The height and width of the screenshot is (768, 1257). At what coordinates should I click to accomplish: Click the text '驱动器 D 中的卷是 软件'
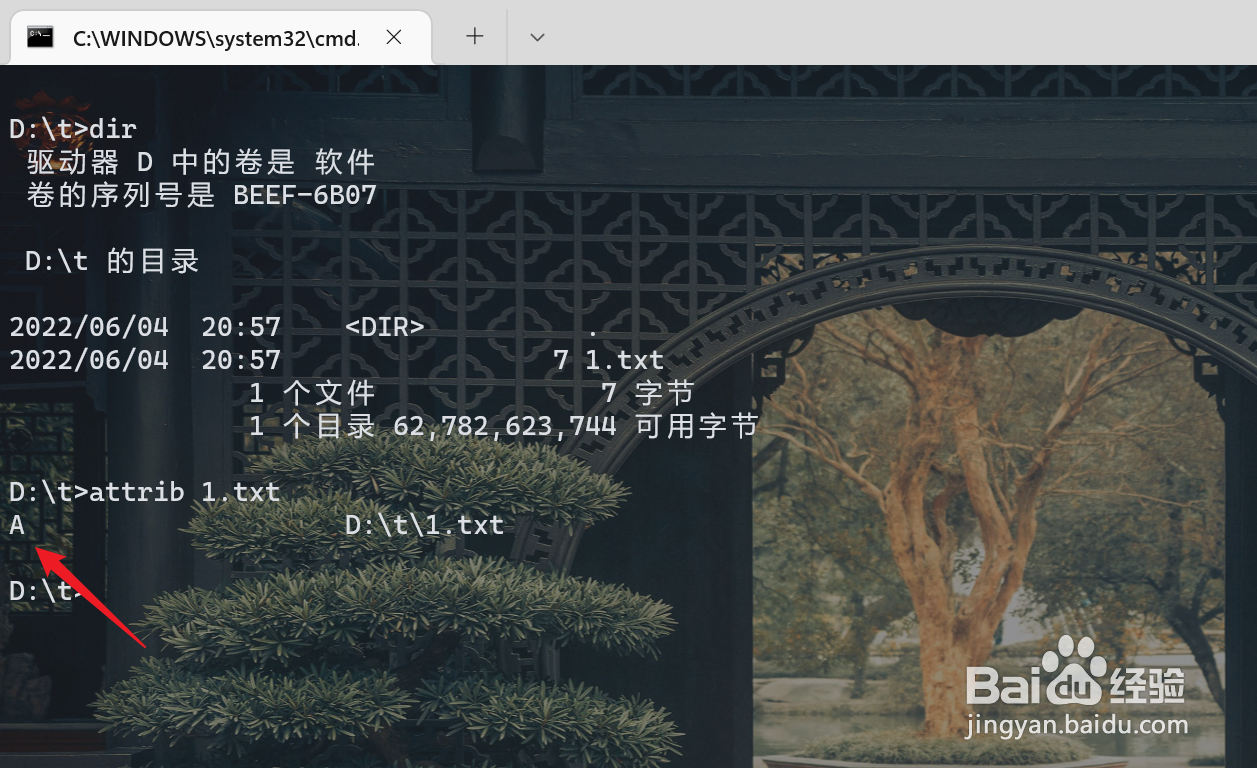click(201, 162)
